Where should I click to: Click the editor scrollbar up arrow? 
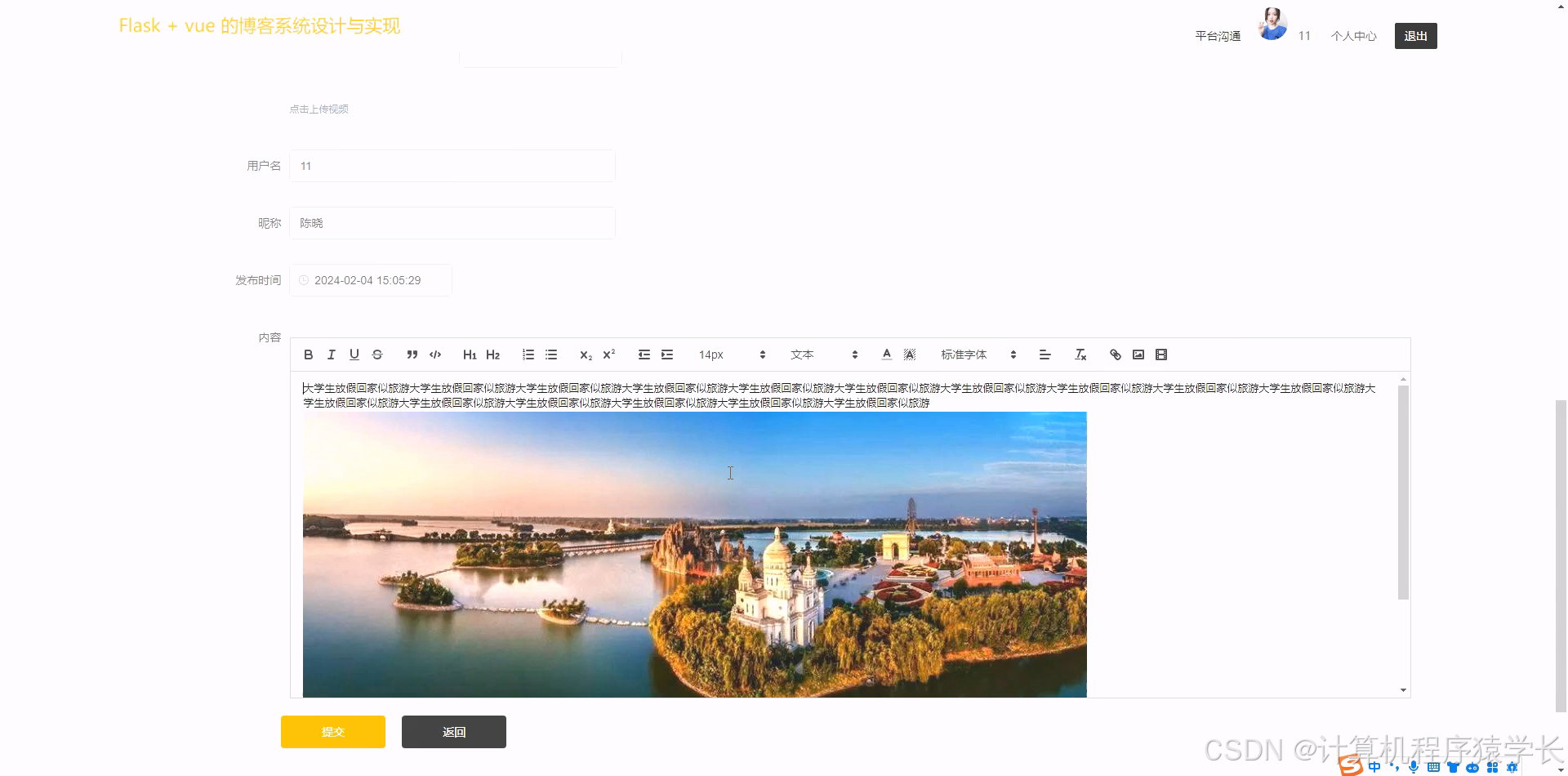coord(1403,379)
